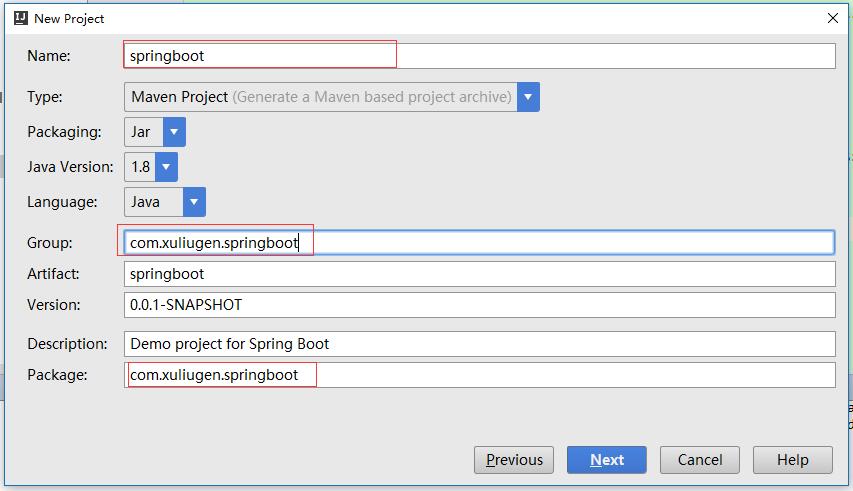Open the Type dropdown arrow
The width and height of the screenshot is (853, 491).
point(528,97)
